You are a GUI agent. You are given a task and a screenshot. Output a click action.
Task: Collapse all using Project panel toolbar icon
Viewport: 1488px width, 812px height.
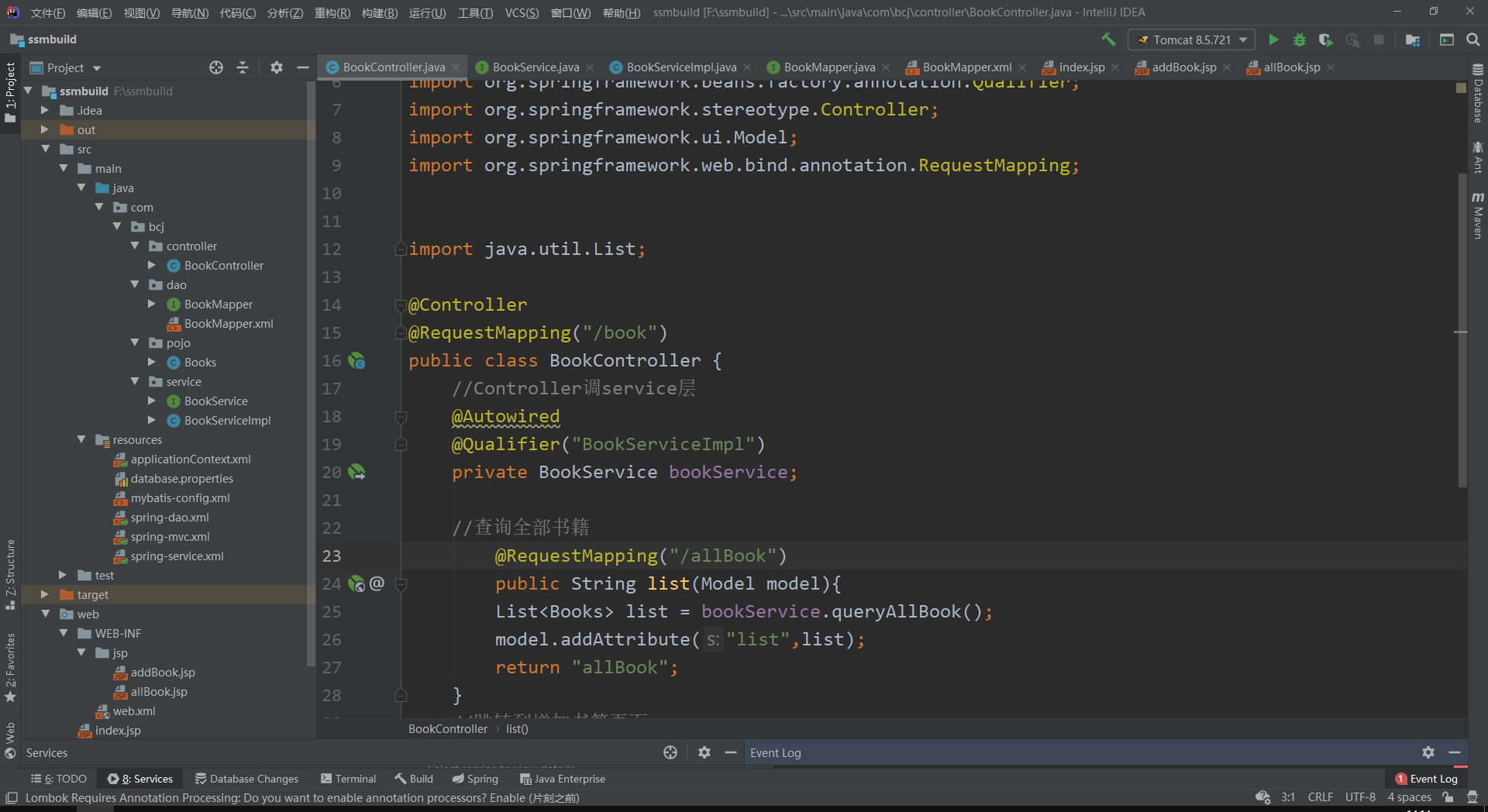[x=243, y=67]
